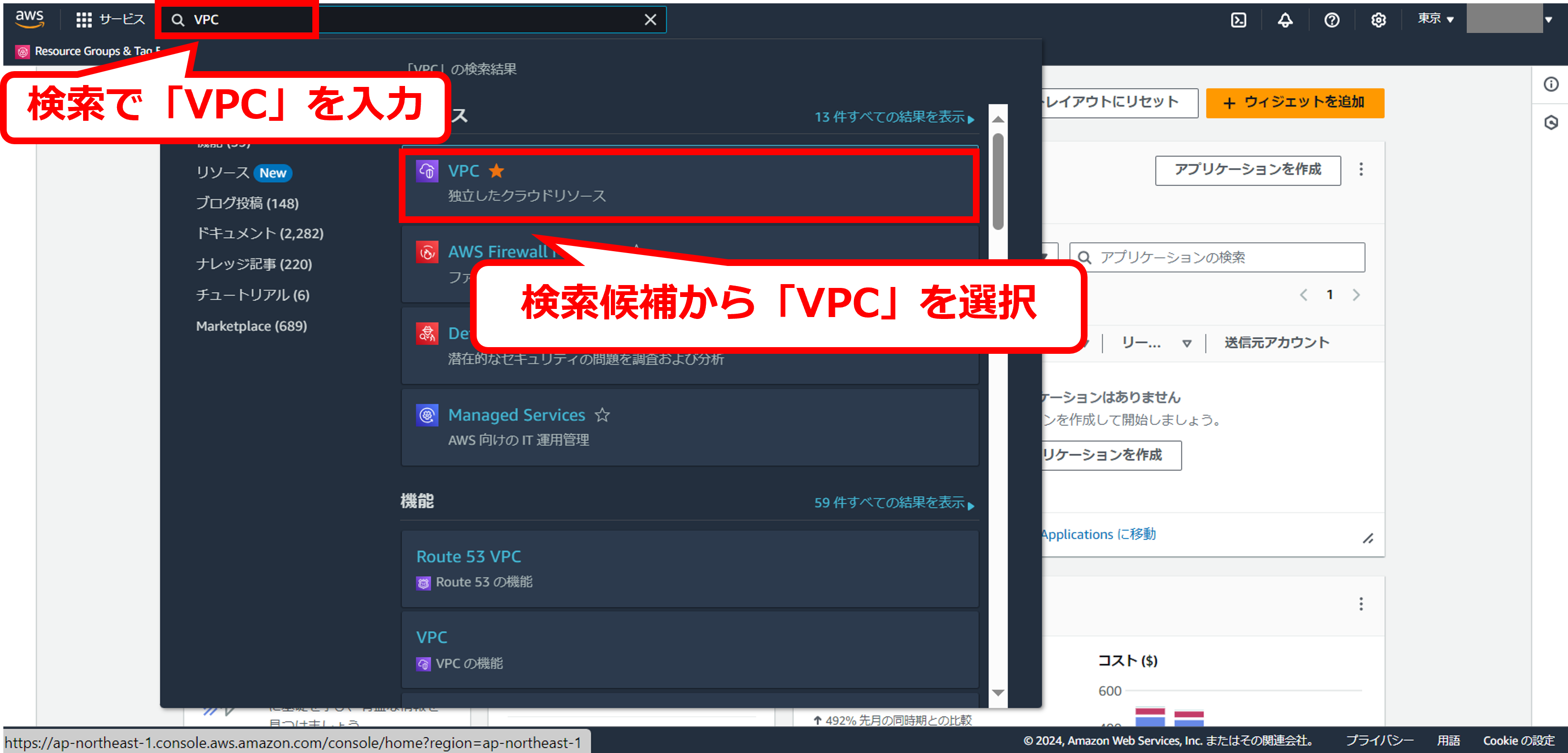This screenshot has width=1568, height=753.
Task: Filter by ブログ投稿 (148)
Action: (x=247, y=203)
